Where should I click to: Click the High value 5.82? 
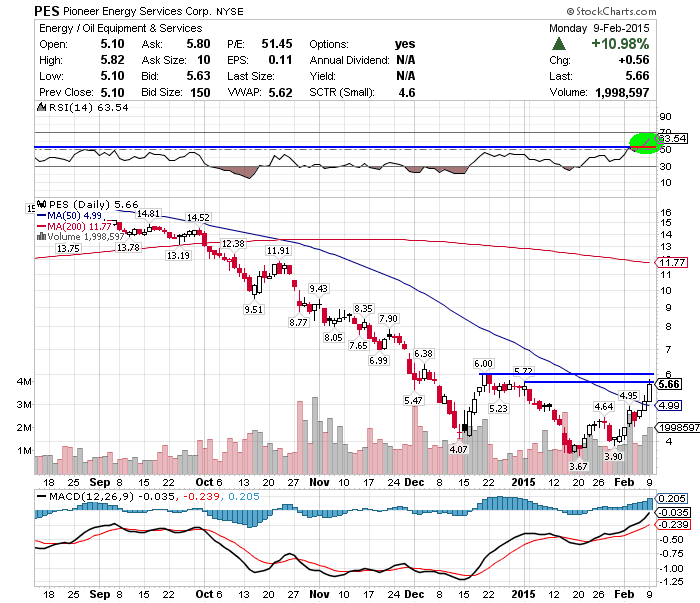(x=112, y=60)
